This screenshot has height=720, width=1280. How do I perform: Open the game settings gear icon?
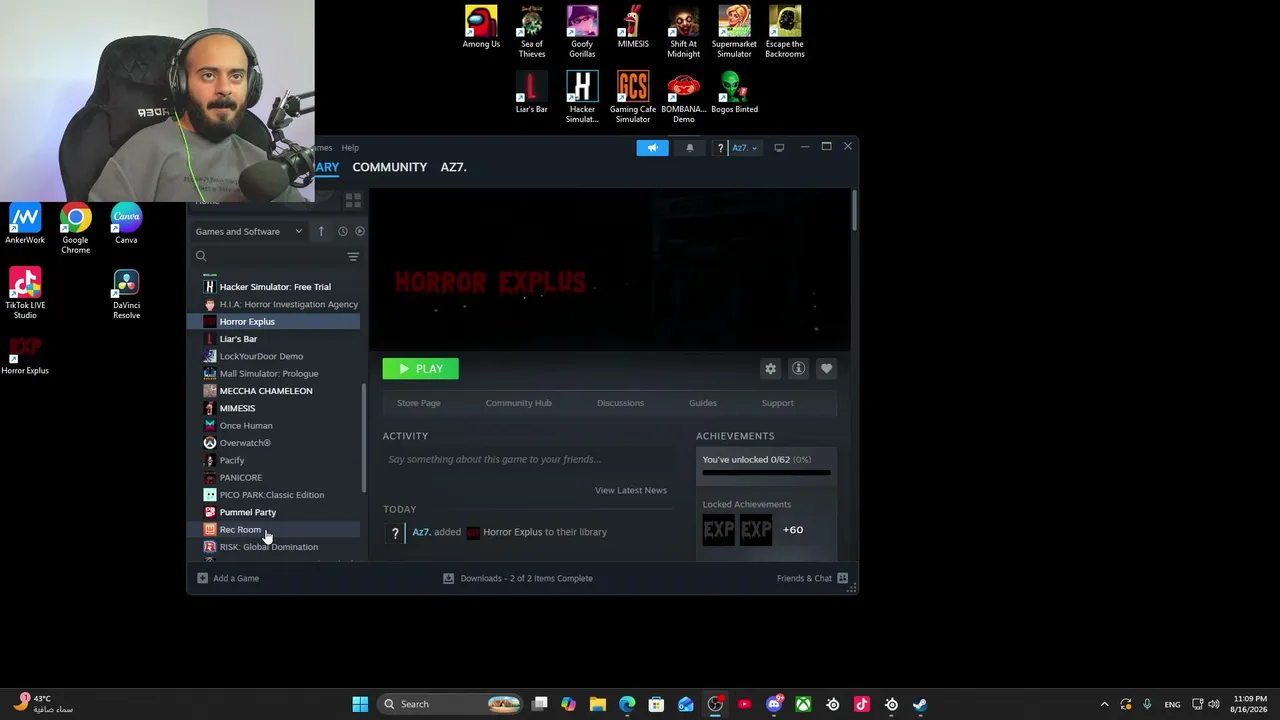point(770,369)
